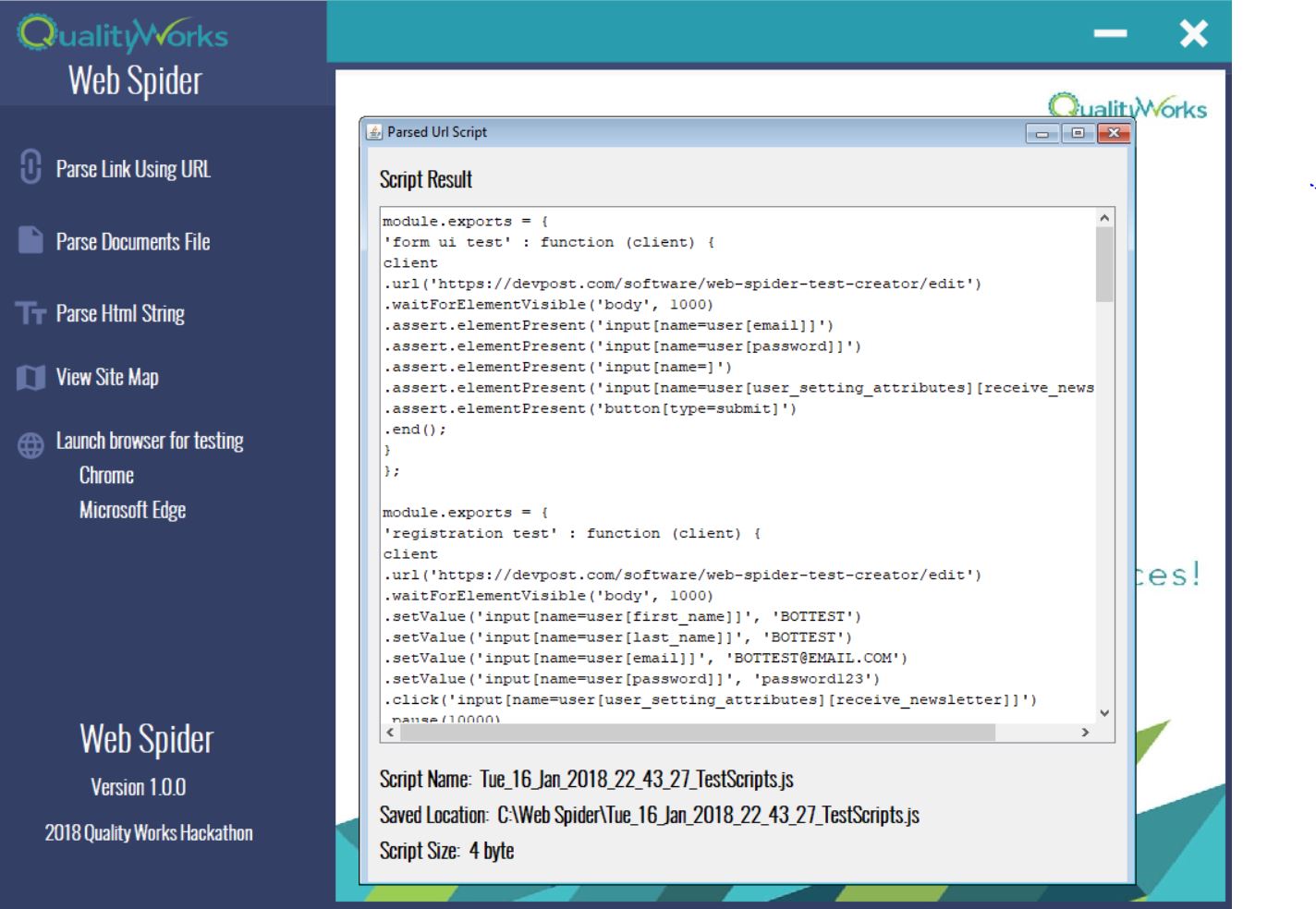The width and height of the screenshot is (1316, 909).
Task: Click the 'registration test' function line
Action: pos(572,533)
